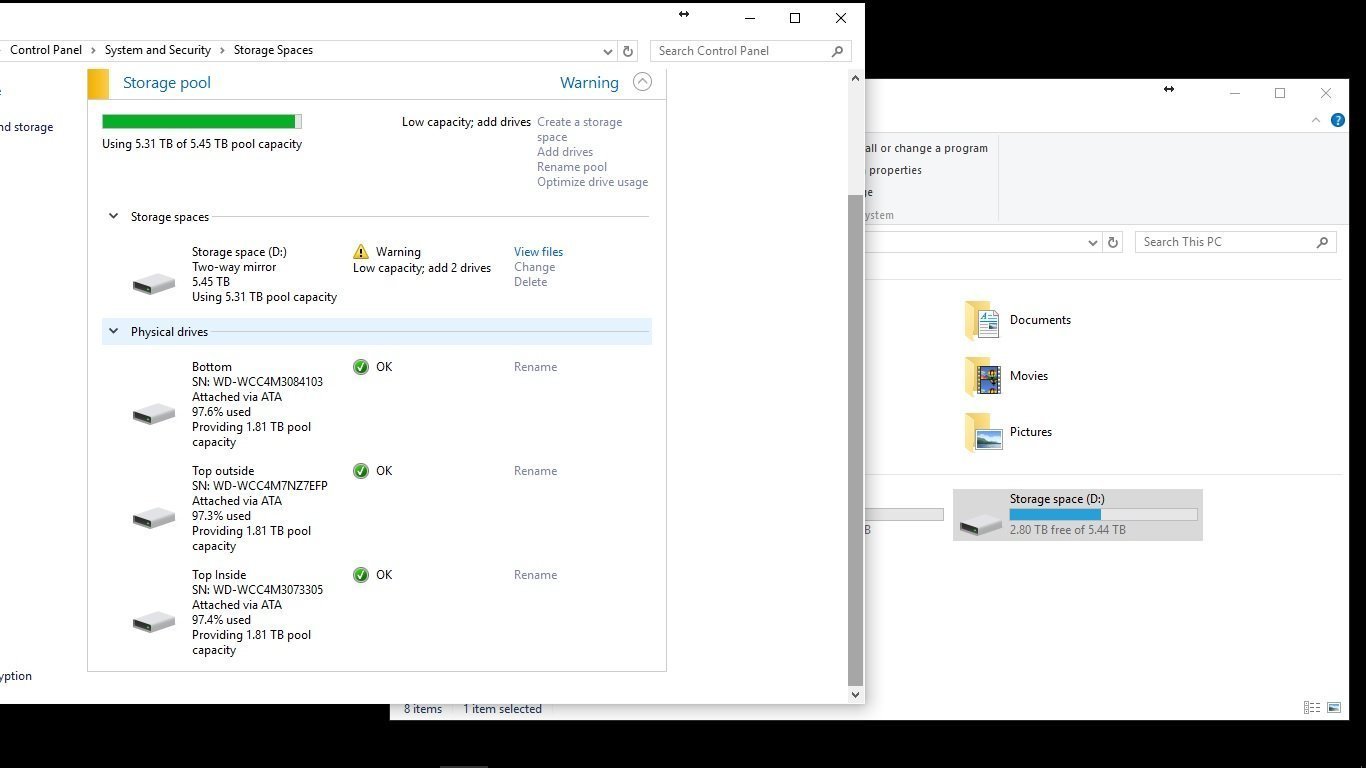Switch to large icons view in This PC
The height and width of the screenshot is (768, 1366).
point(1334,708)
